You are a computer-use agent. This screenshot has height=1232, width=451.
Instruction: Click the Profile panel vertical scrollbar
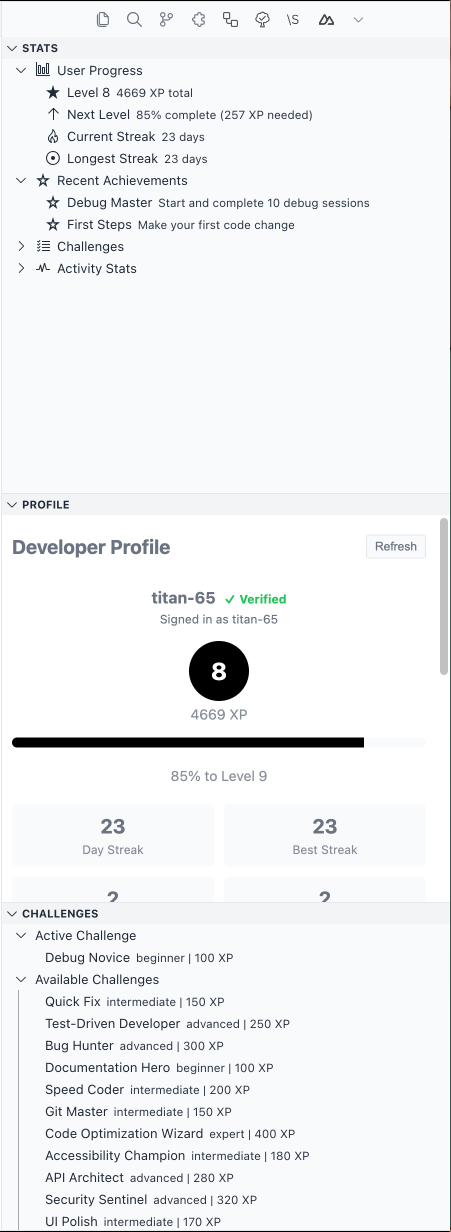click(x=444, y=596)
